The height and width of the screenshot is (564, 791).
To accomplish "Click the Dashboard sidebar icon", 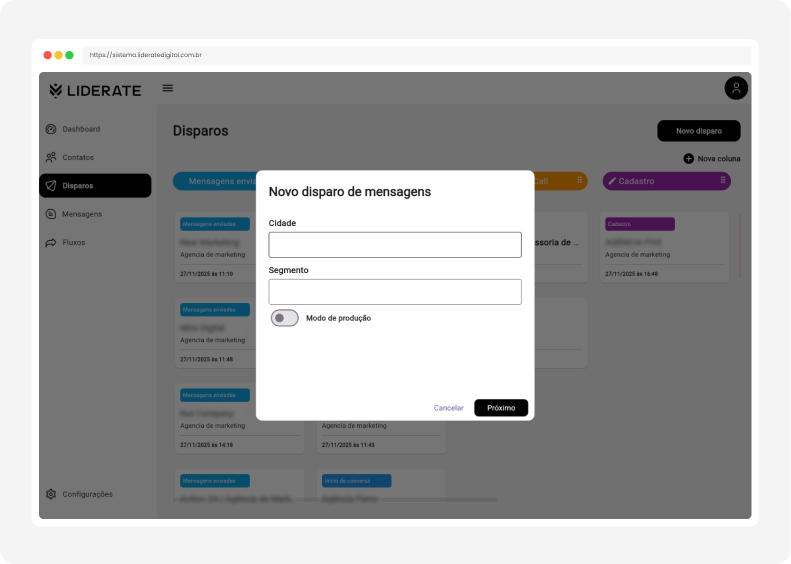I will point(51,129).
